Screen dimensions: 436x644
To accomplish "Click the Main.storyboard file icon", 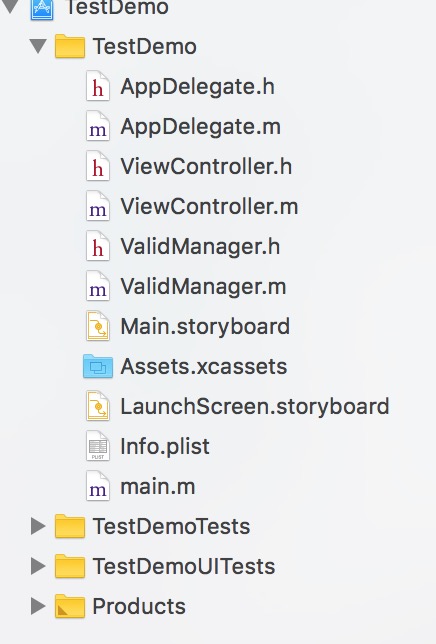I will [98, 327].
